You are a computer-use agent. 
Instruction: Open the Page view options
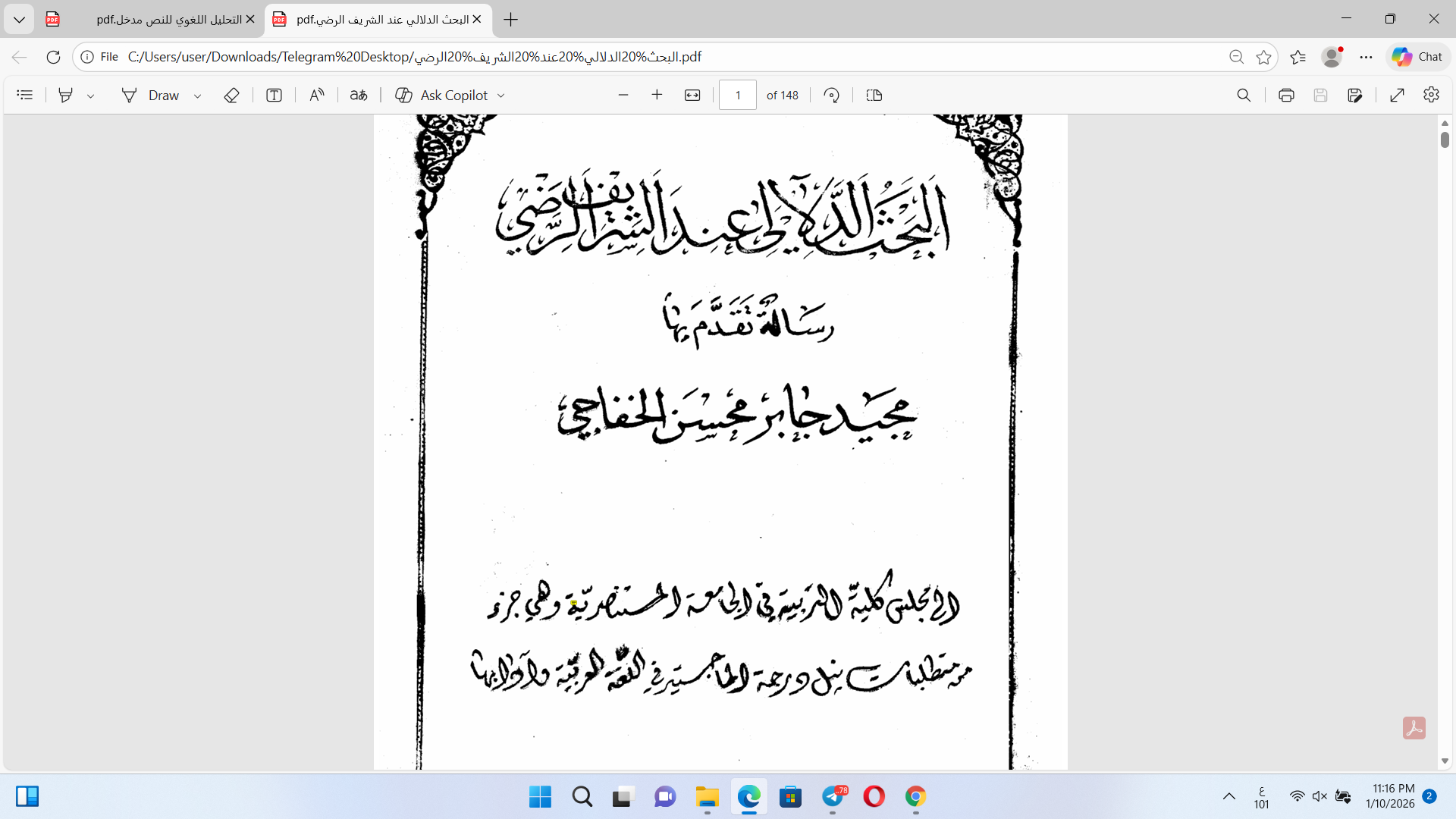pos(874,95)
